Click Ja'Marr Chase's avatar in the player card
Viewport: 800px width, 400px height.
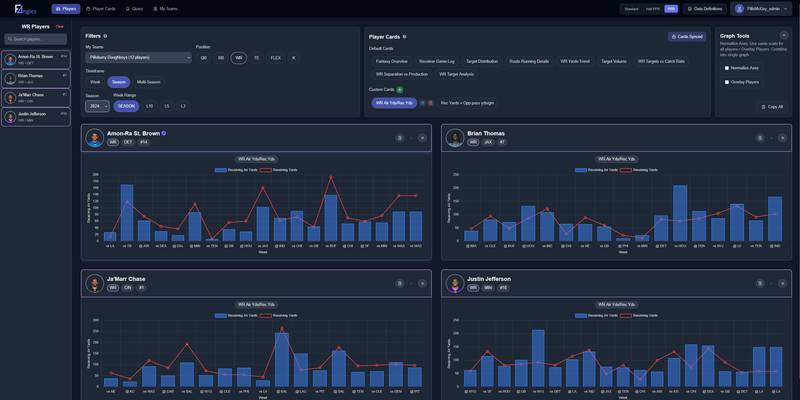95,283
